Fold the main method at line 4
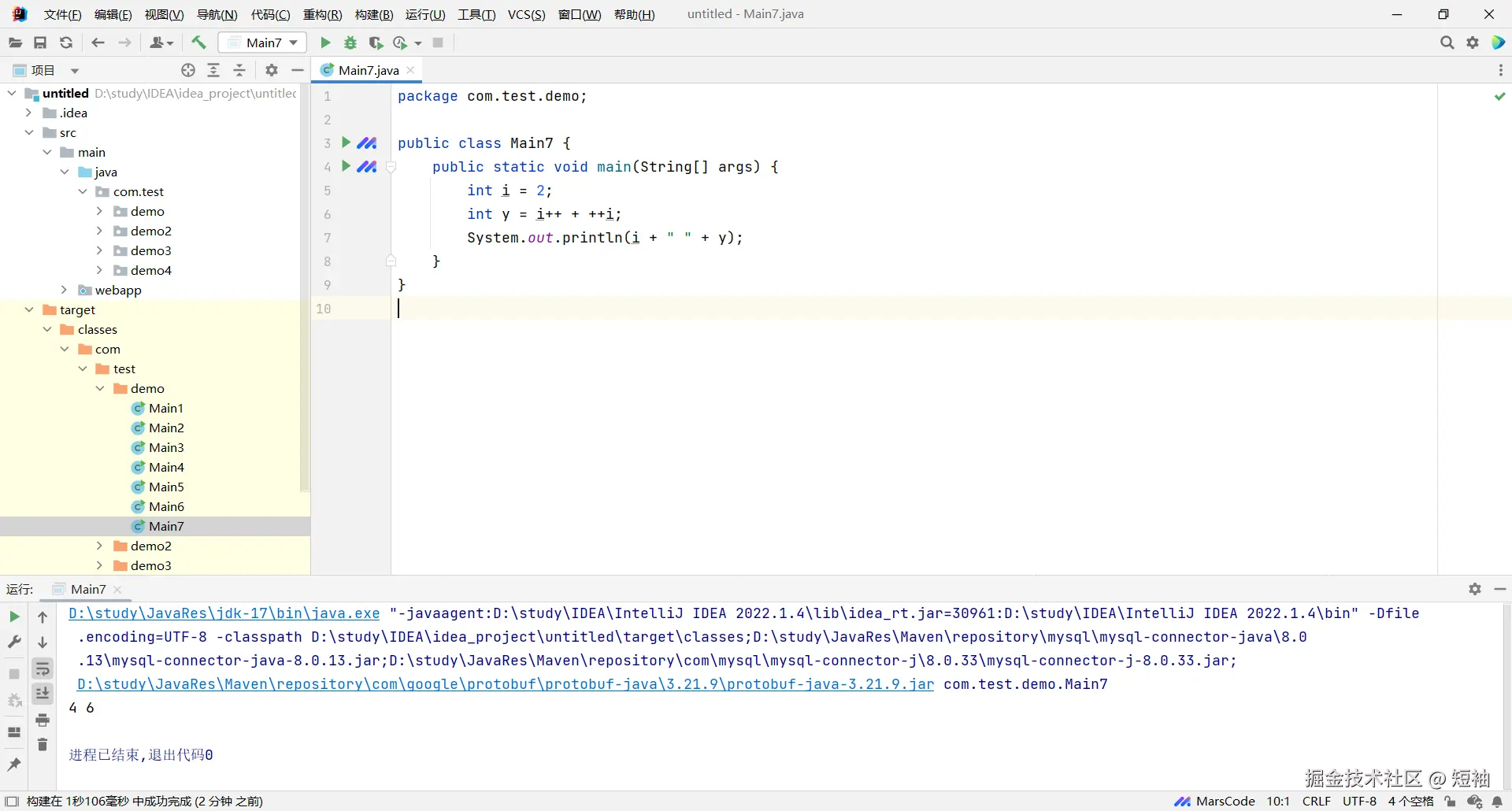This screenshot has width=1512, height=811. pyautogui.click(x=391, y=167)
